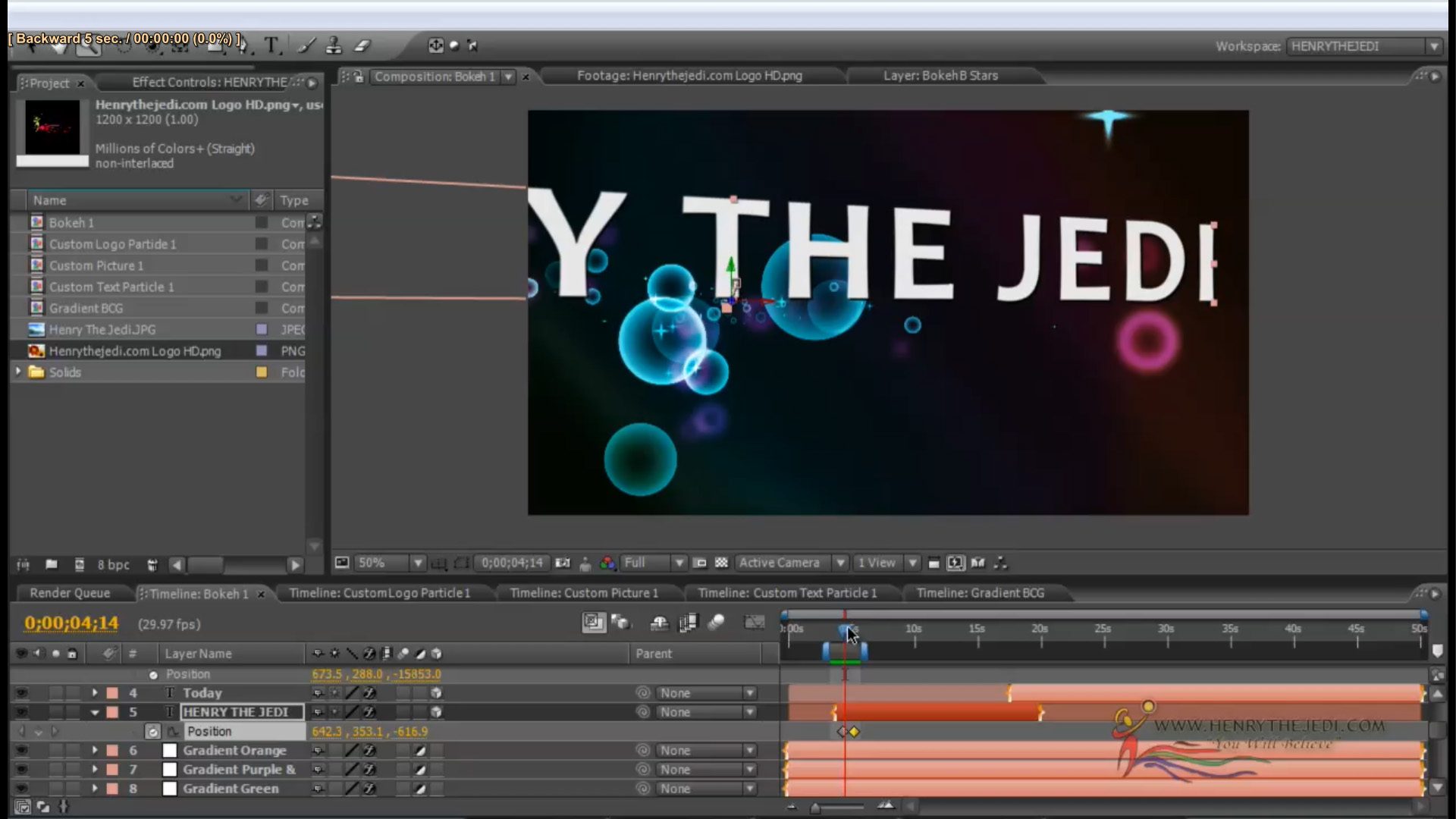This screenshot has width=1456, height=819.
Task: Open the Show Channel RGB icon
Action: [x=607, y=563]
